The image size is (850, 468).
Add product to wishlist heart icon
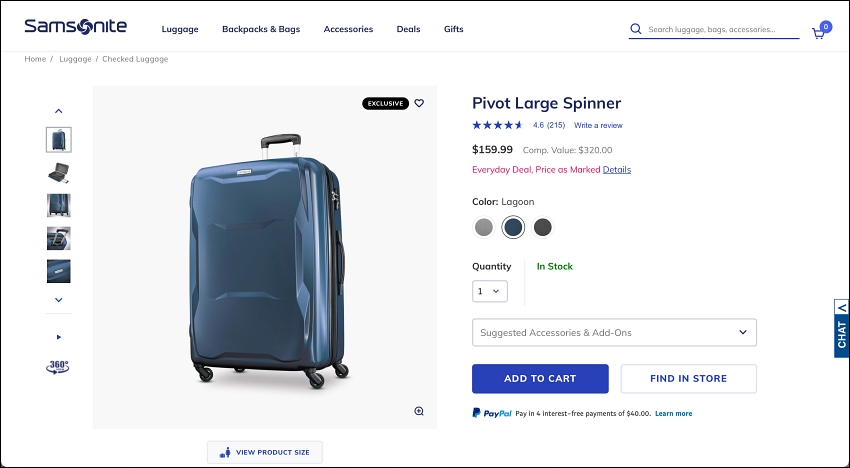419,103
